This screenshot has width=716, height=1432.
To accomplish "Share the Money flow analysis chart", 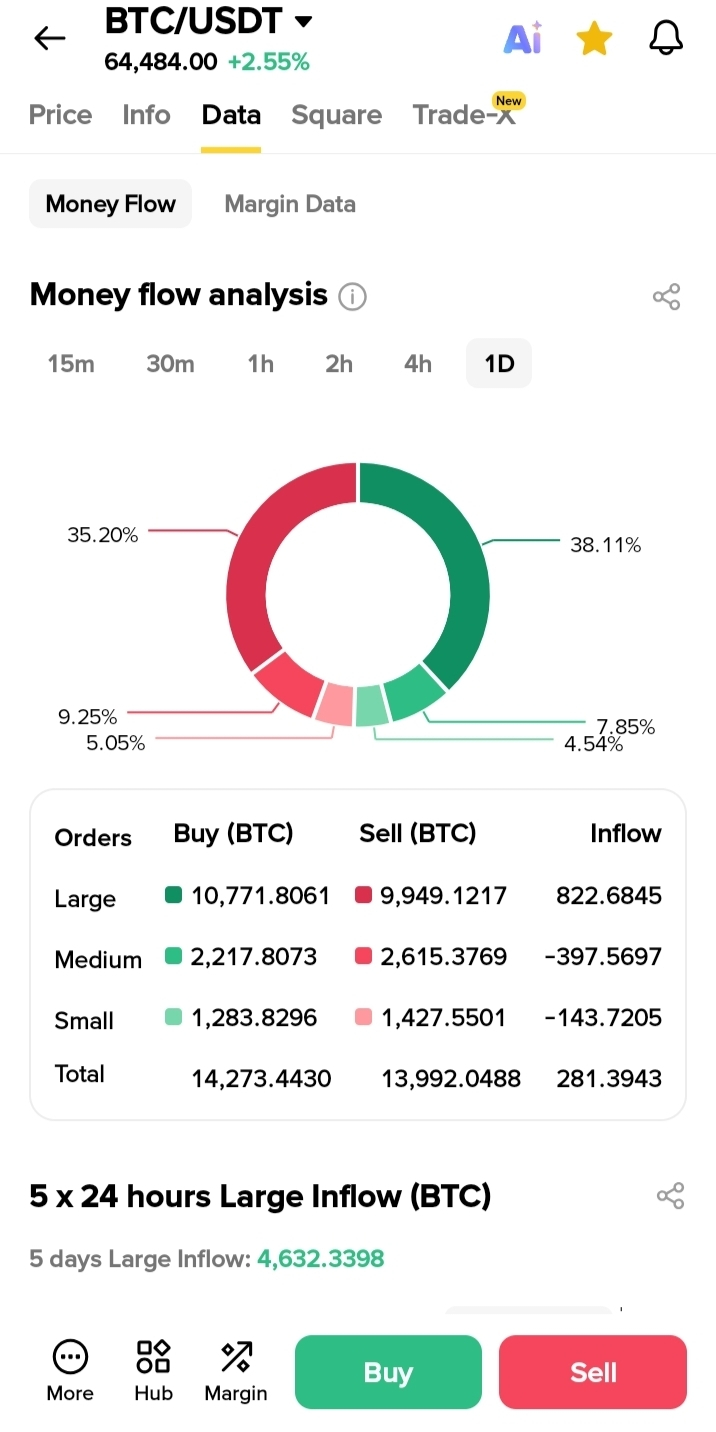I will [666, 297].
